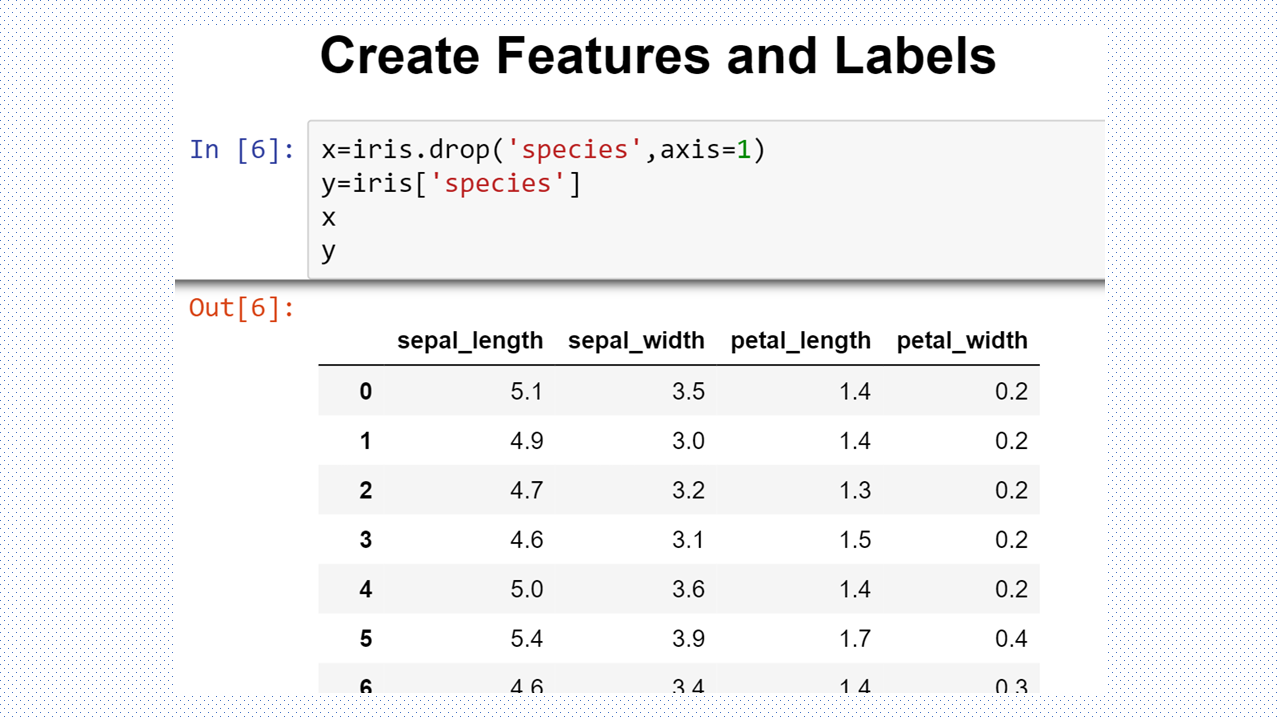Click row index 3 in the table
This screenshot has height=720, width=1280.
pos(365,540)
